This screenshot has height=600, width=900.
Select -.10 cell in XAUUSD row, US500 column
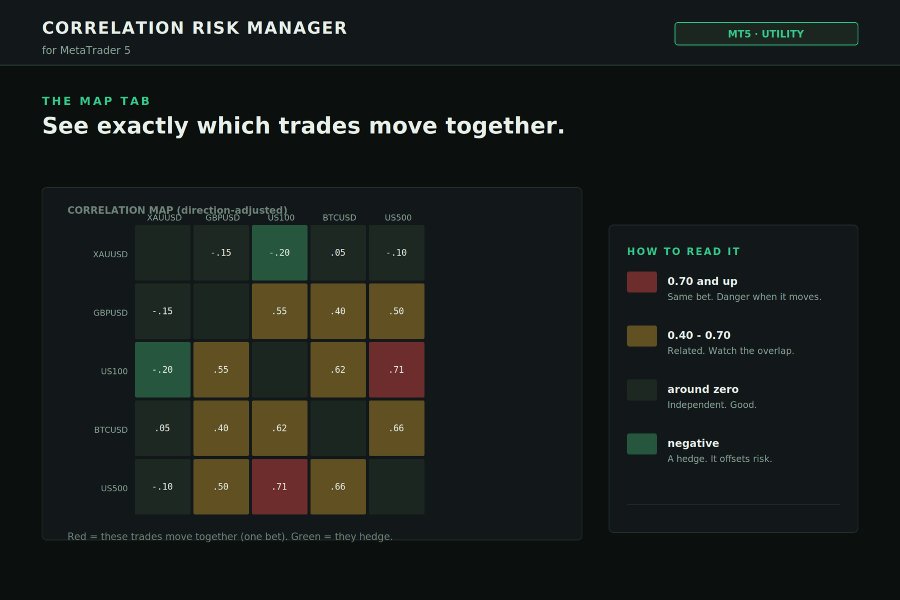(397, 253)
